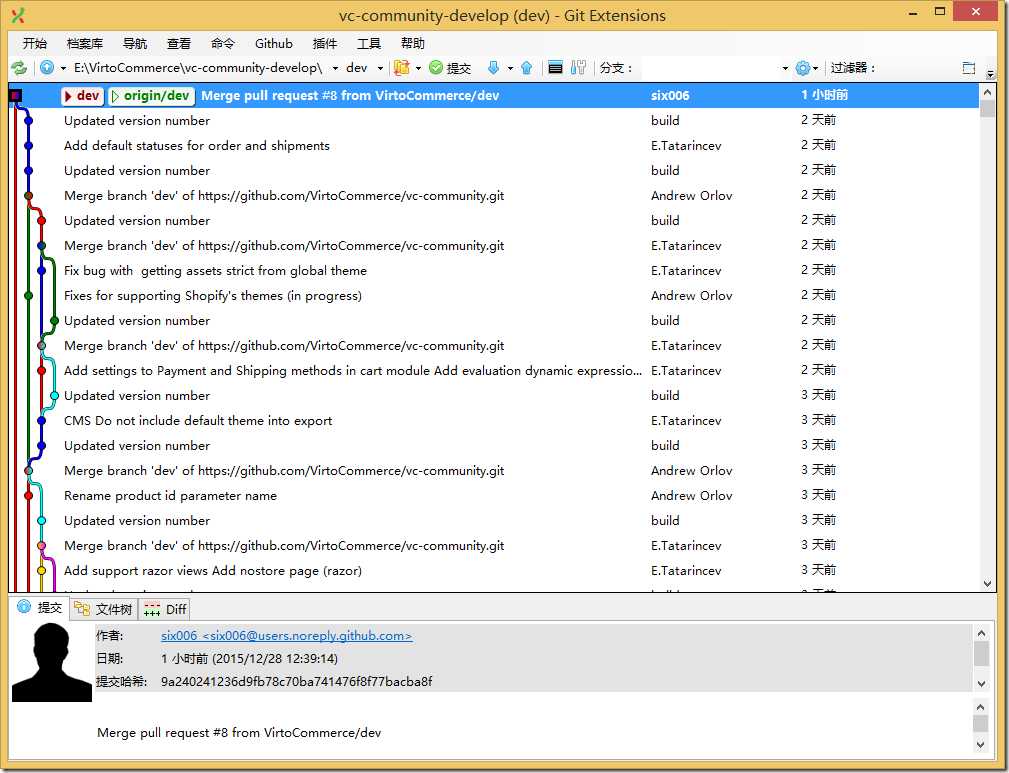The image size is (1009, 773).
Task: Open the stash dropdown arrow
Action: [x=418, y=68]
